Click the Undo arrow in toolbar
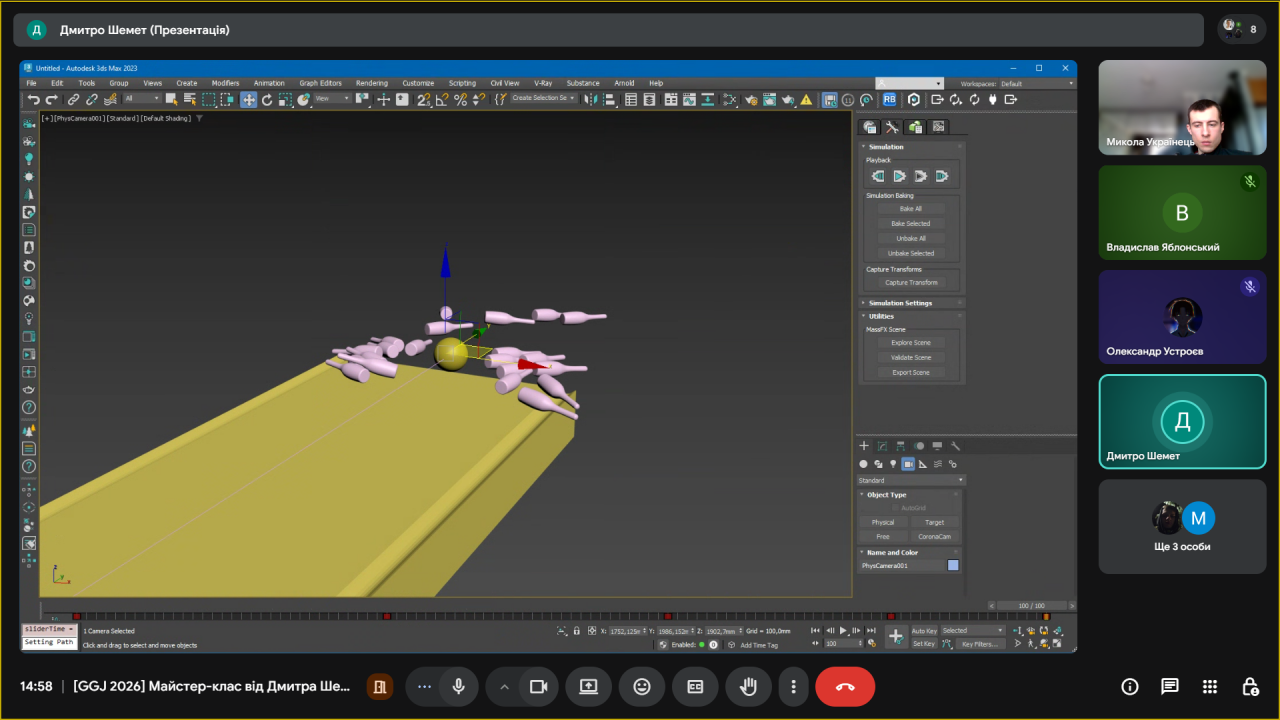 [x=34, y=99]
